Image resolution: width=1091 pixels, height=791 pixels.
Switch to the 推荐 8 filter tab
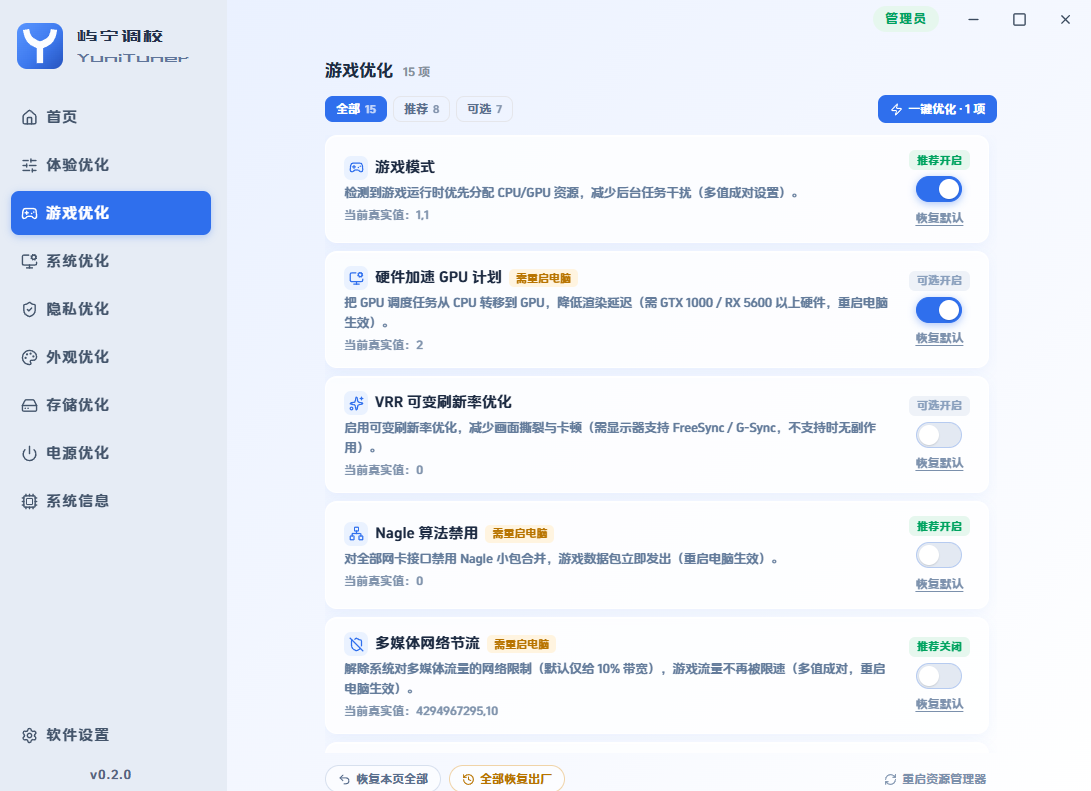[x=422, y=109]
